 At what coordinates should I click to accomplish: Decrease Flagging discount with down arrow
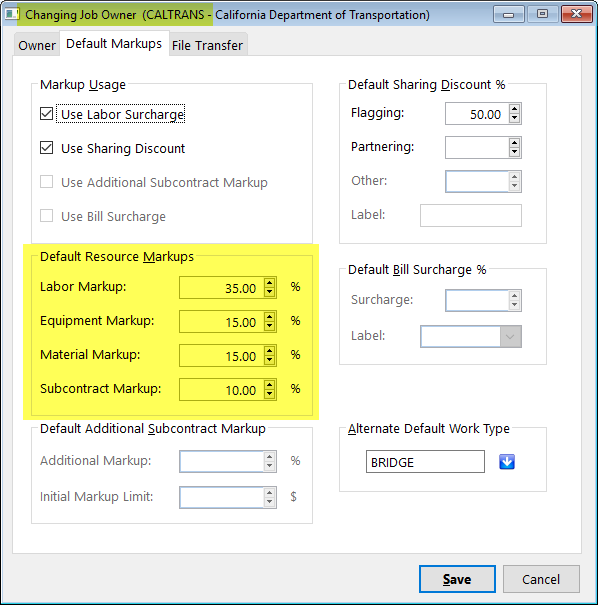click(514, 118)
